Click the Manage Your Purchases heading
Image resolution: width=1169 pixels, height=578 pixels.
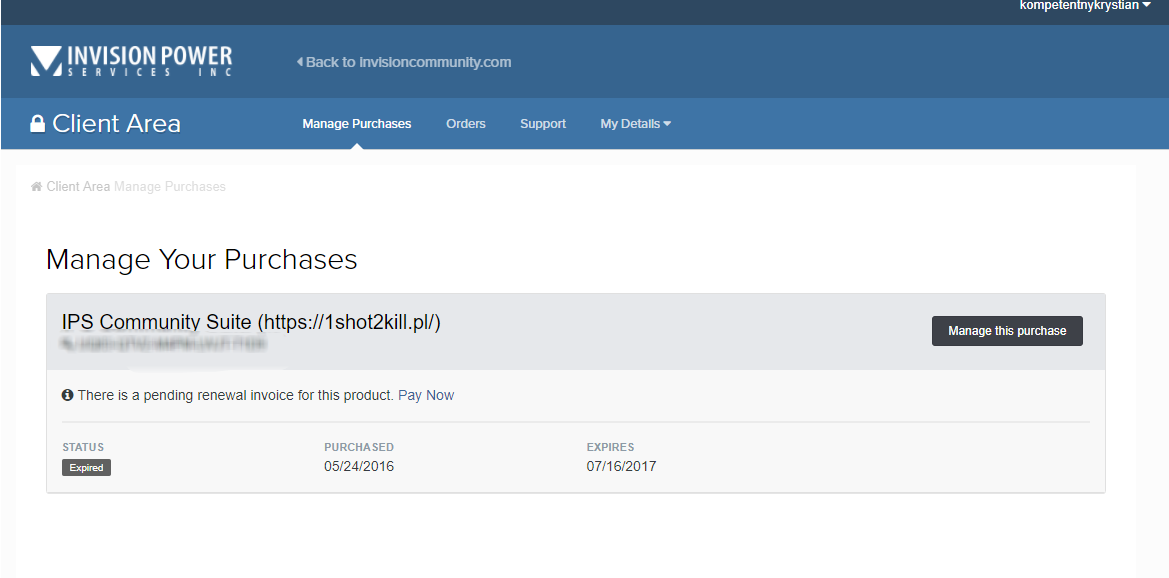[202, 260]
